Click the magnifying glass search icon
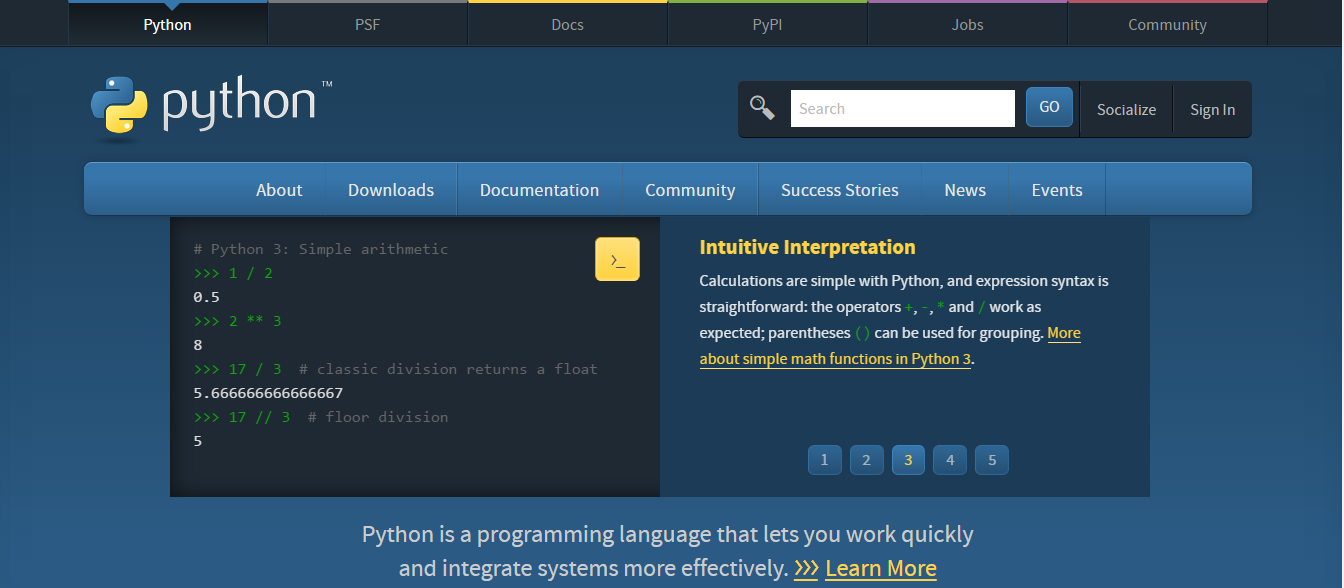 [762, 108]
